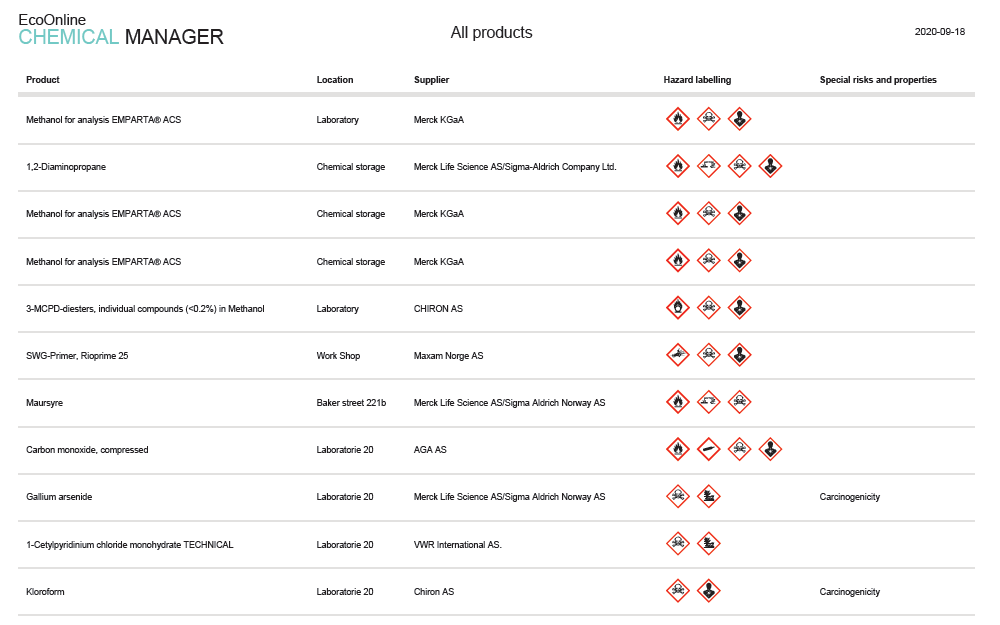Click the corrosive pictogram for 1,2-Diaminopropane

pyautogui.click(x=709, y=166)
